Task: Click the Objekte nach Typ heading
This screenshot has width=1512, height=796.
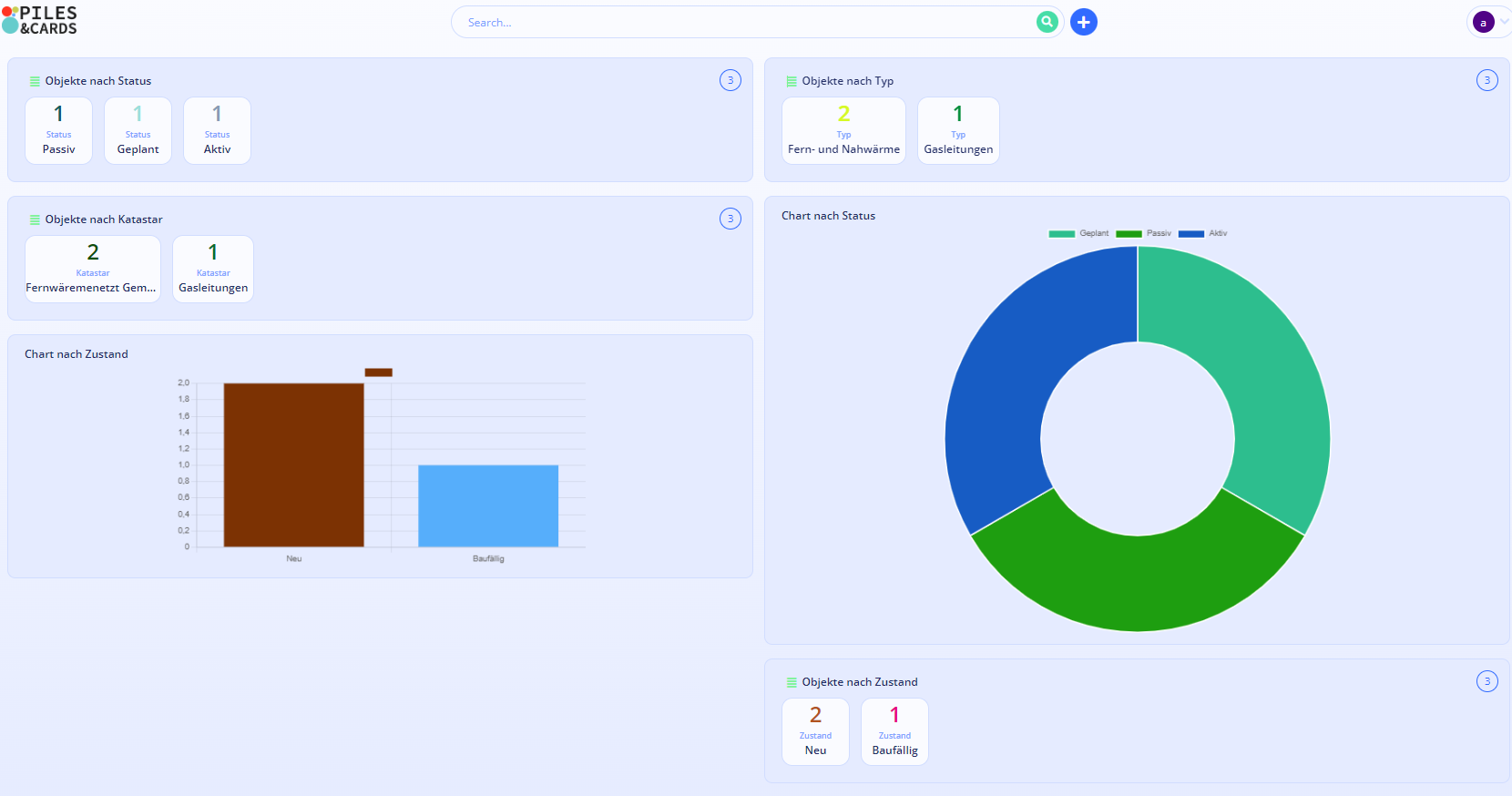Action: [848, 81]
